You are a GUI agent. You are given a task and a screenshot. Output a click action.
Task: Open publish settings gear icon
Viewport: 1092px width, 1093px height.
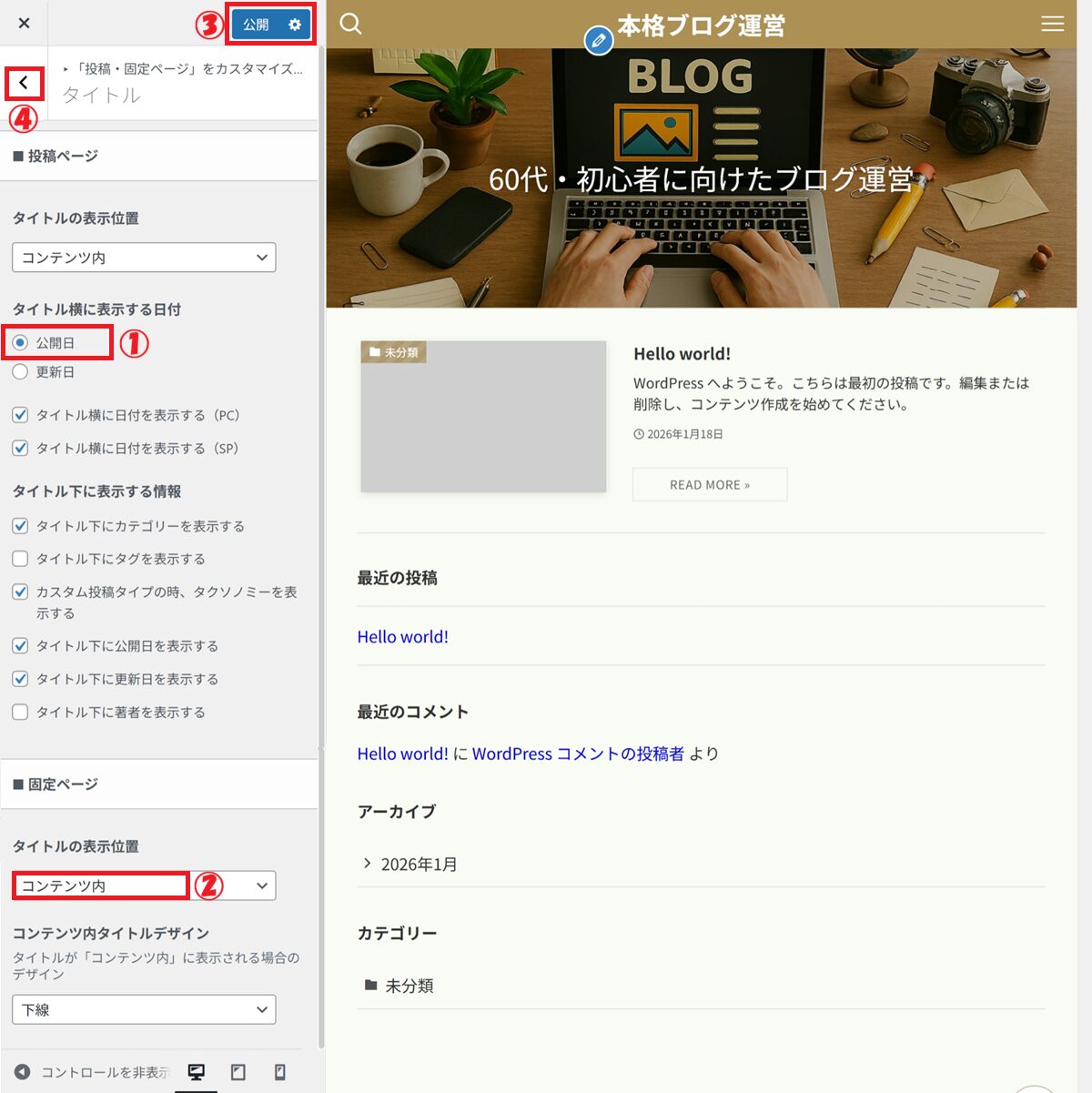(295, 25)
